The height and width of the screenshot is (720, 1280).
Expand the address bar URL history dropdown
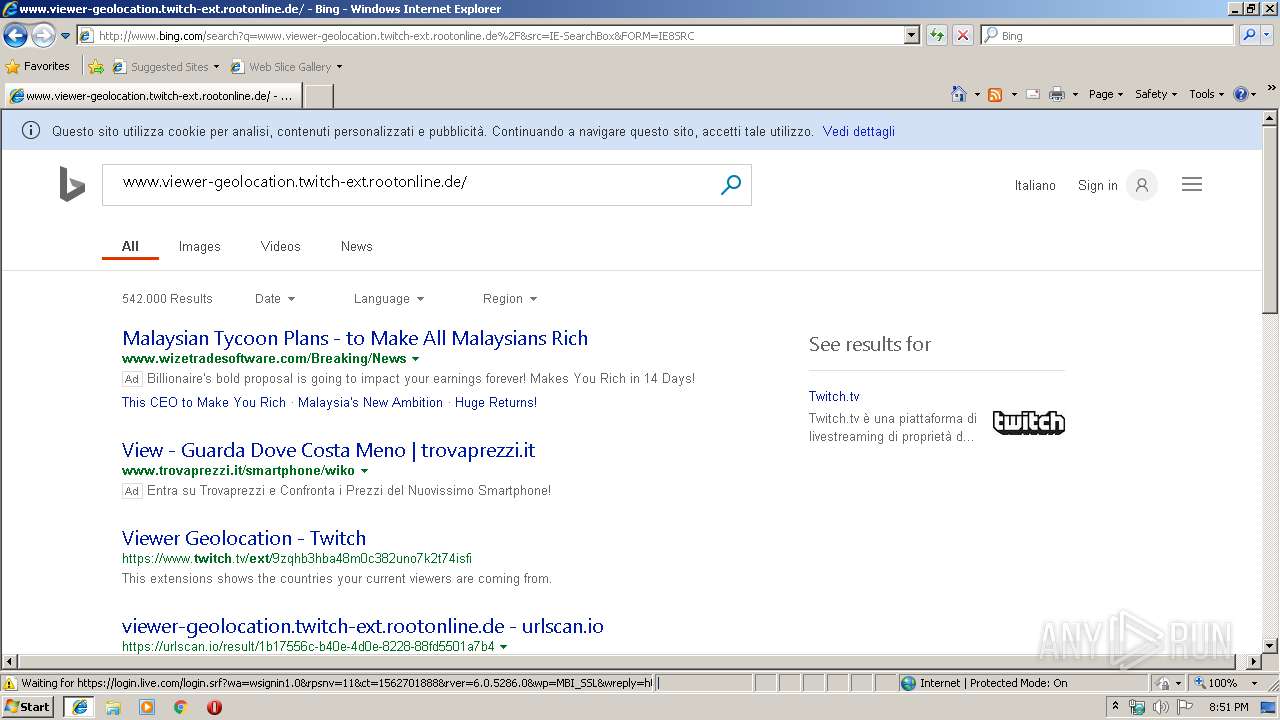911,35
